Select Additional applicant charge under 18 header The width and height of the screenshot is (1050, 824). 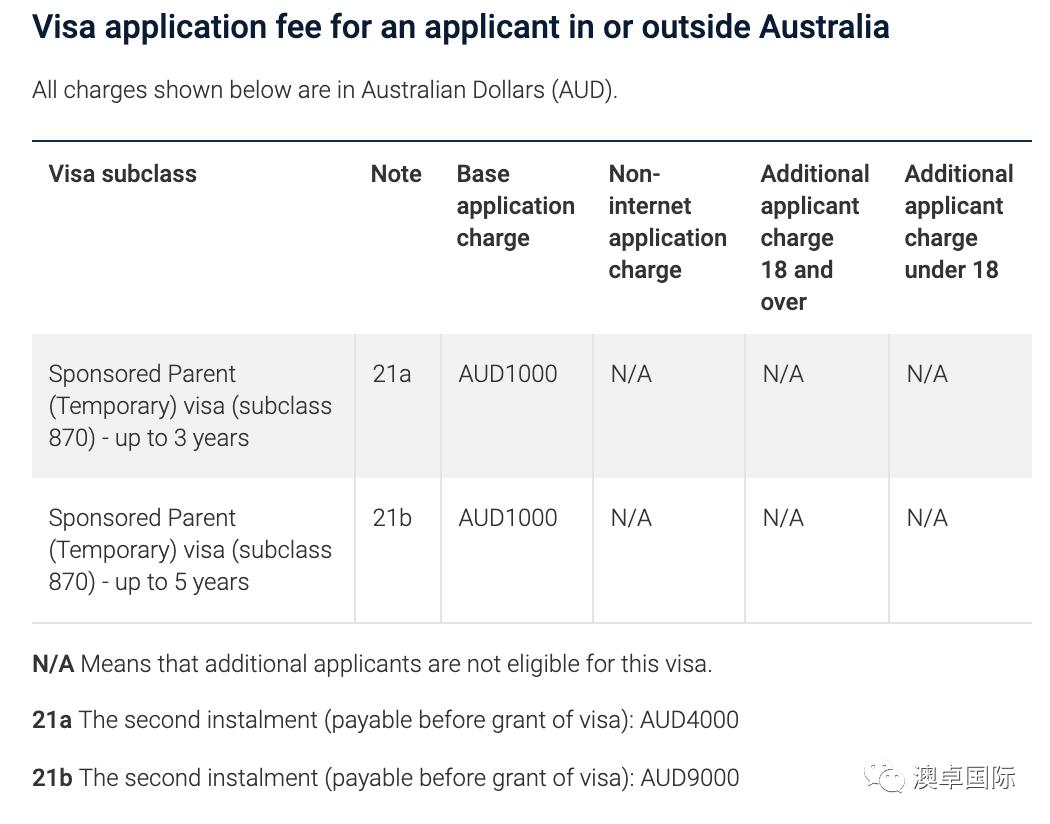pyautogui.click(x=958, y=222)
